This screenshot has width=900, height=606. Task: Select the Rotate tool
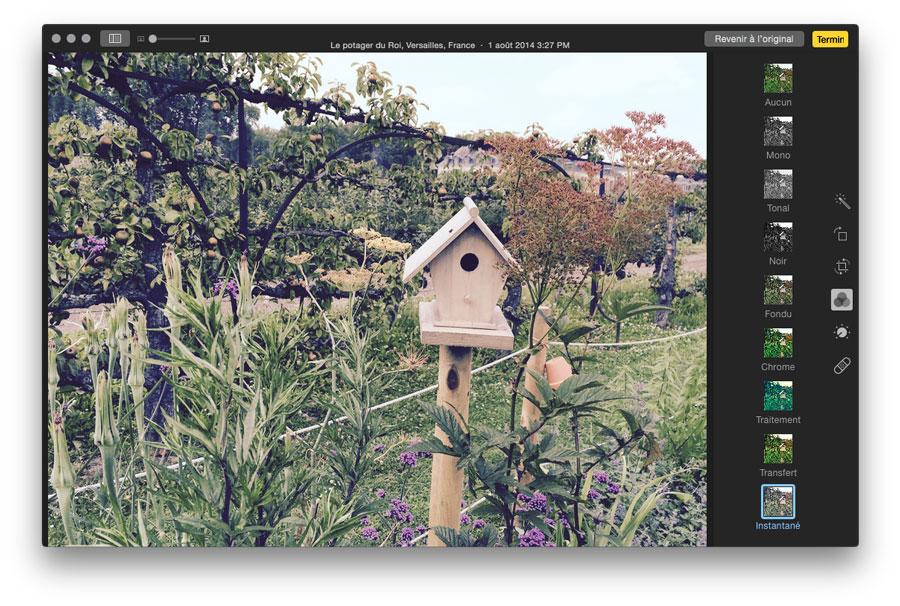coord(841,234)
